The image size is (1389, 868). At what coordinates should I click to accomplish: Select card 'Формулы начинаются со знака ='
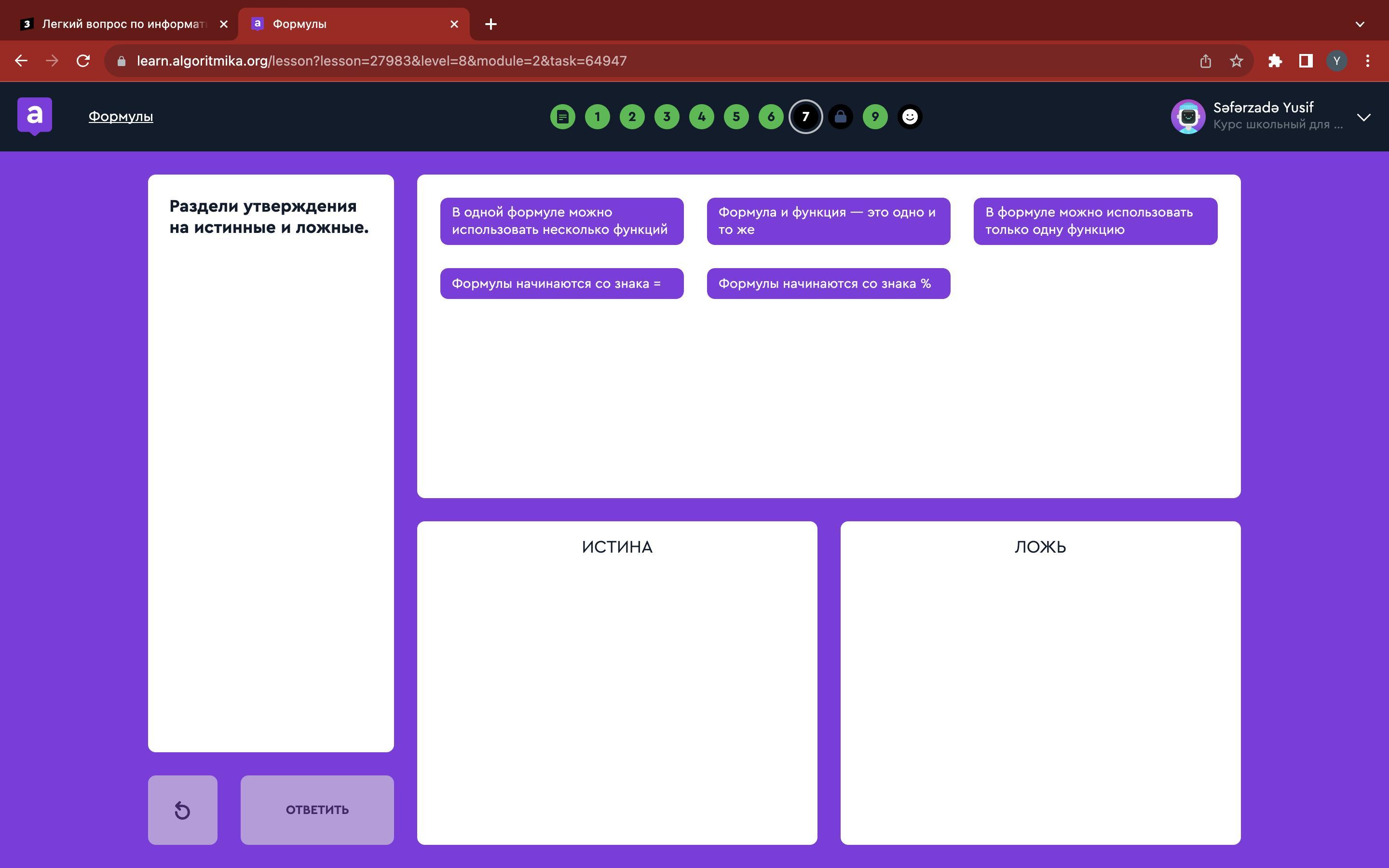pyautogui.click(x=561, y=284)
